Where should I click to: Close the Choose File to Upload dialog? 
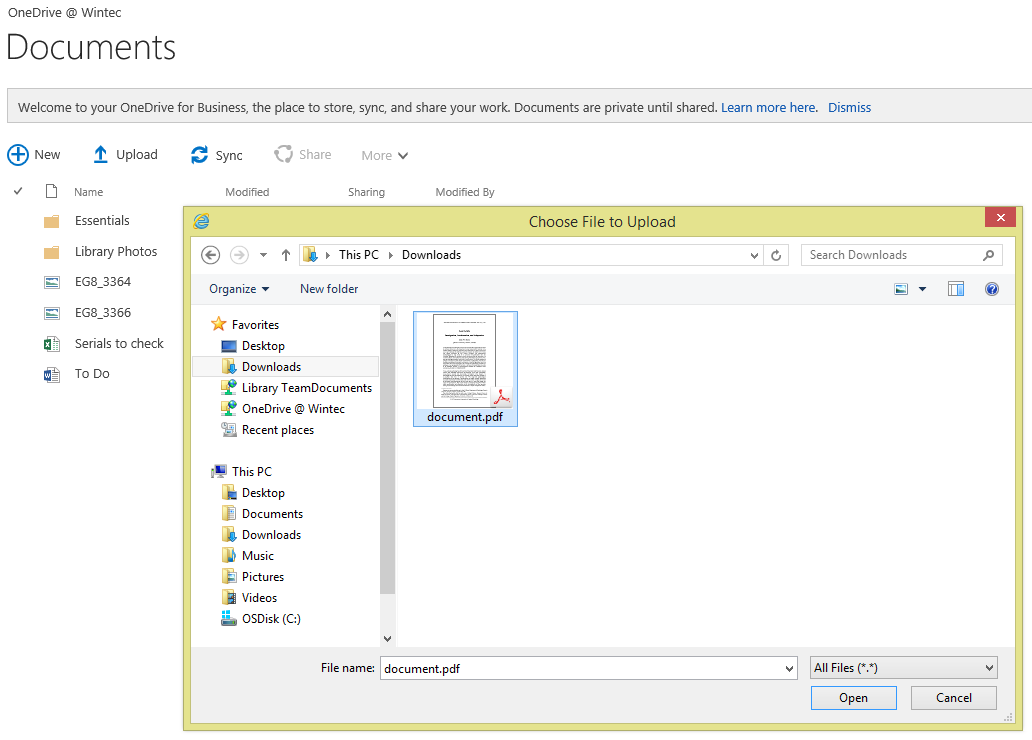[x=1000, y=217]
